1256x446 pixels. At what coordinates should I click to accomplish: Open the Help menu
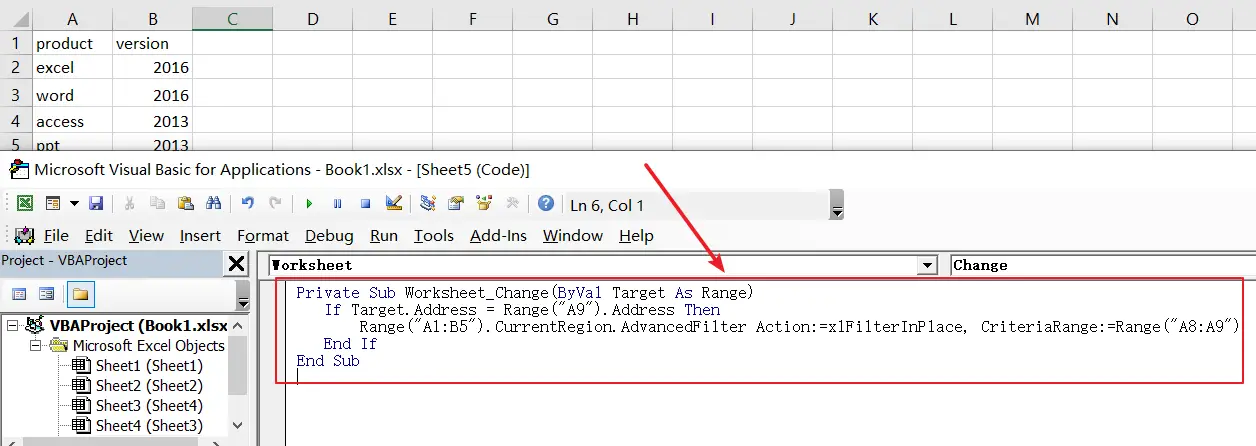[x=636, y=236]
